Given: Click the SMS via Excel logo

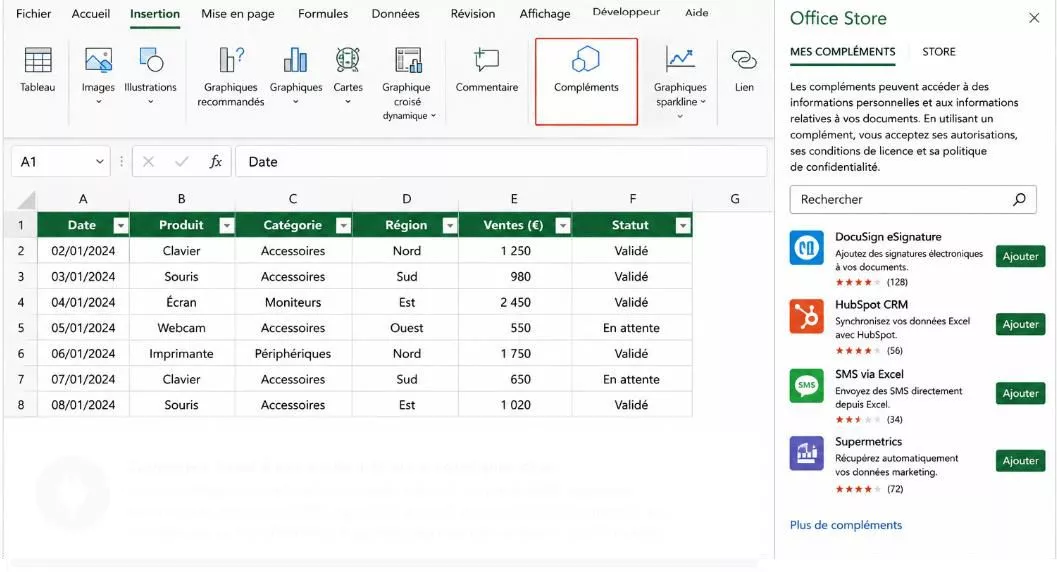Looking at the screenshot, I should (807, 385).
